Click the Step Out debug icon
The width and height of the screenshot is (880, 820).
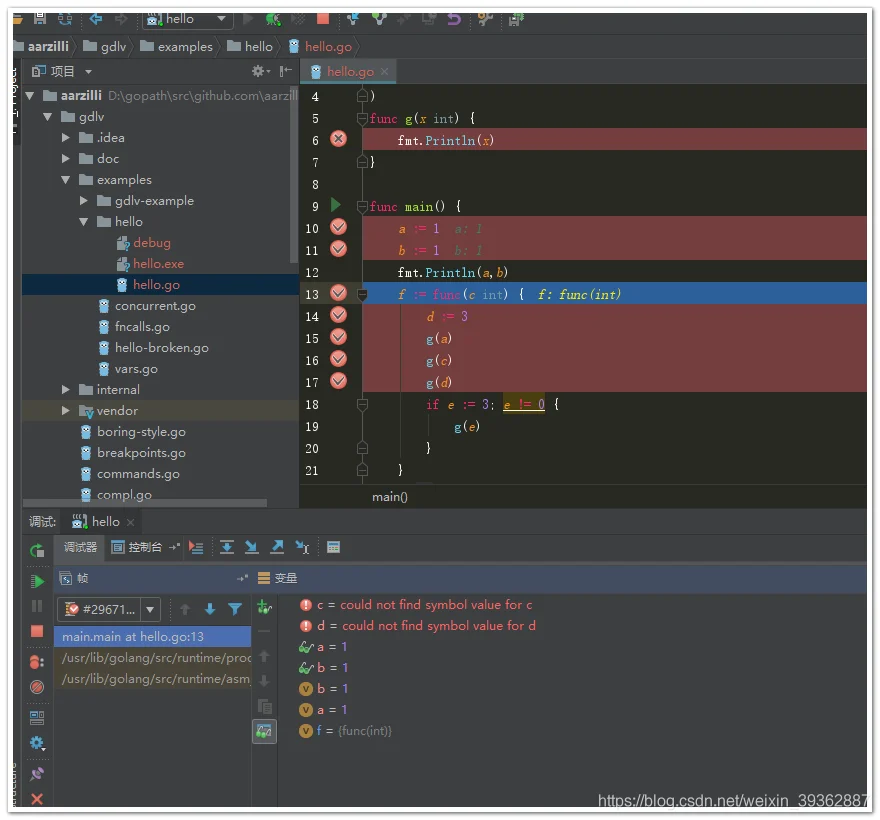tap(277, 547)
